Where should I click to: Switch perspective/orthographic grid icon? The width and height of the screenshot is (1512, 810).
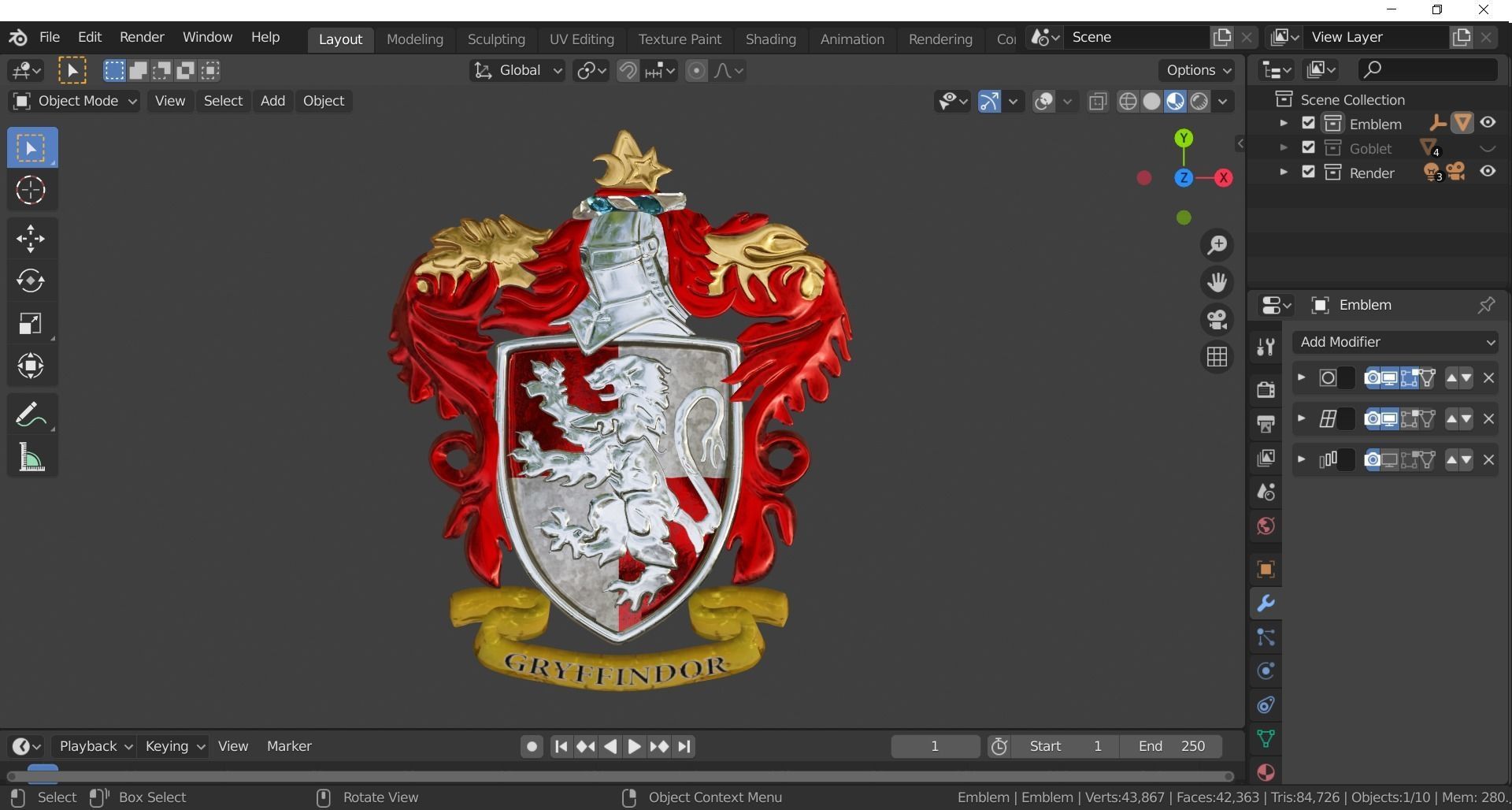[x=1217, y=357]
